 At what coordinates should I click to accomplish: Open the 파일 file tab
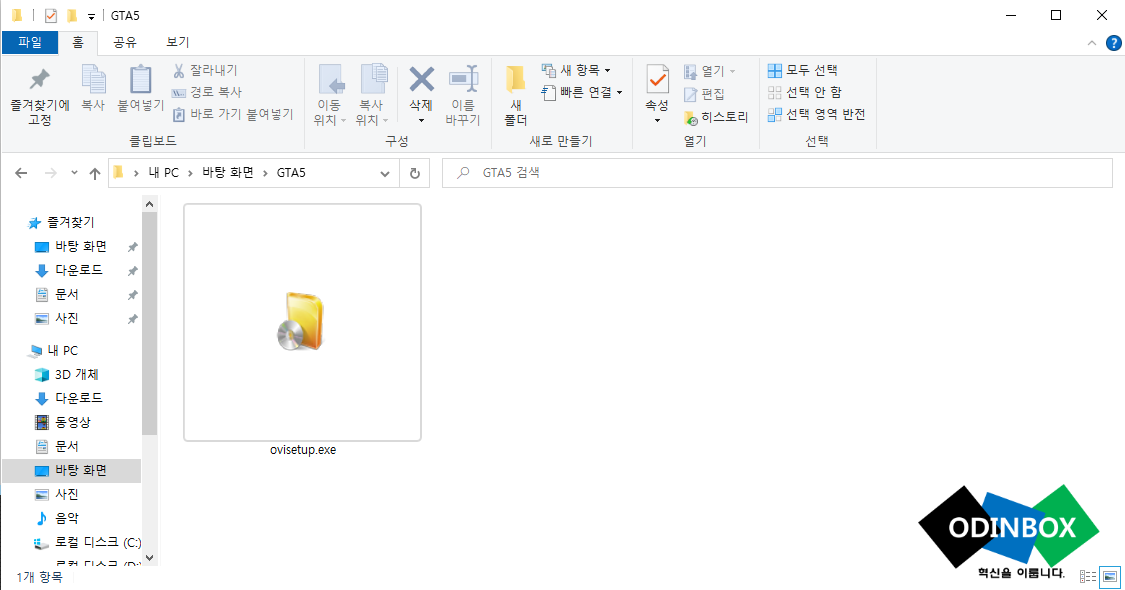(29, 42)
